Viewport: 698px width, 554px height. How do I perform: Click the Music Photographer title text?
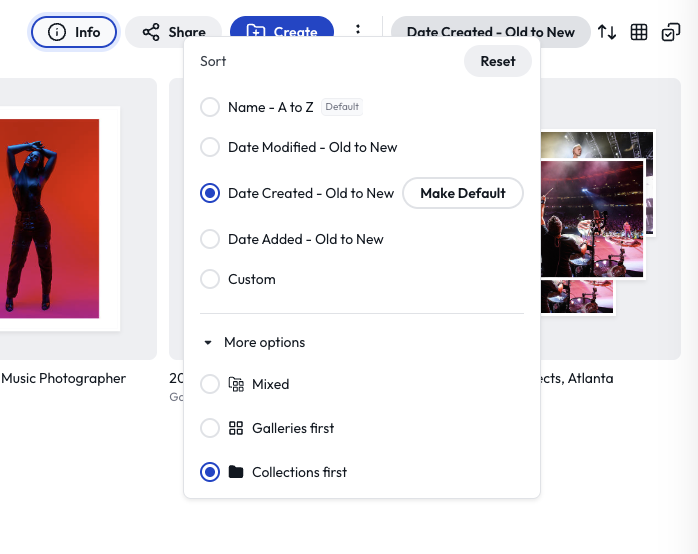click(64, 378)
